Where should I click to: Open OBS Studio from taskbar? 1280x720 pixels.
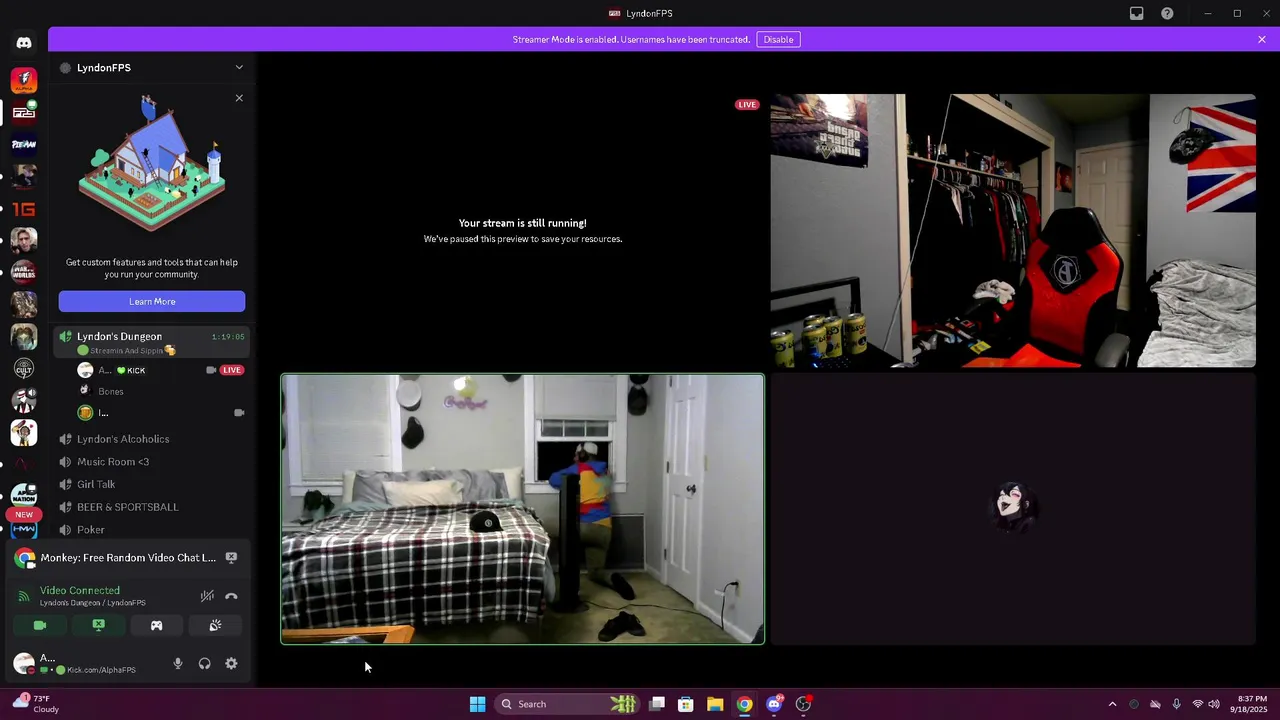coord(803,704)
